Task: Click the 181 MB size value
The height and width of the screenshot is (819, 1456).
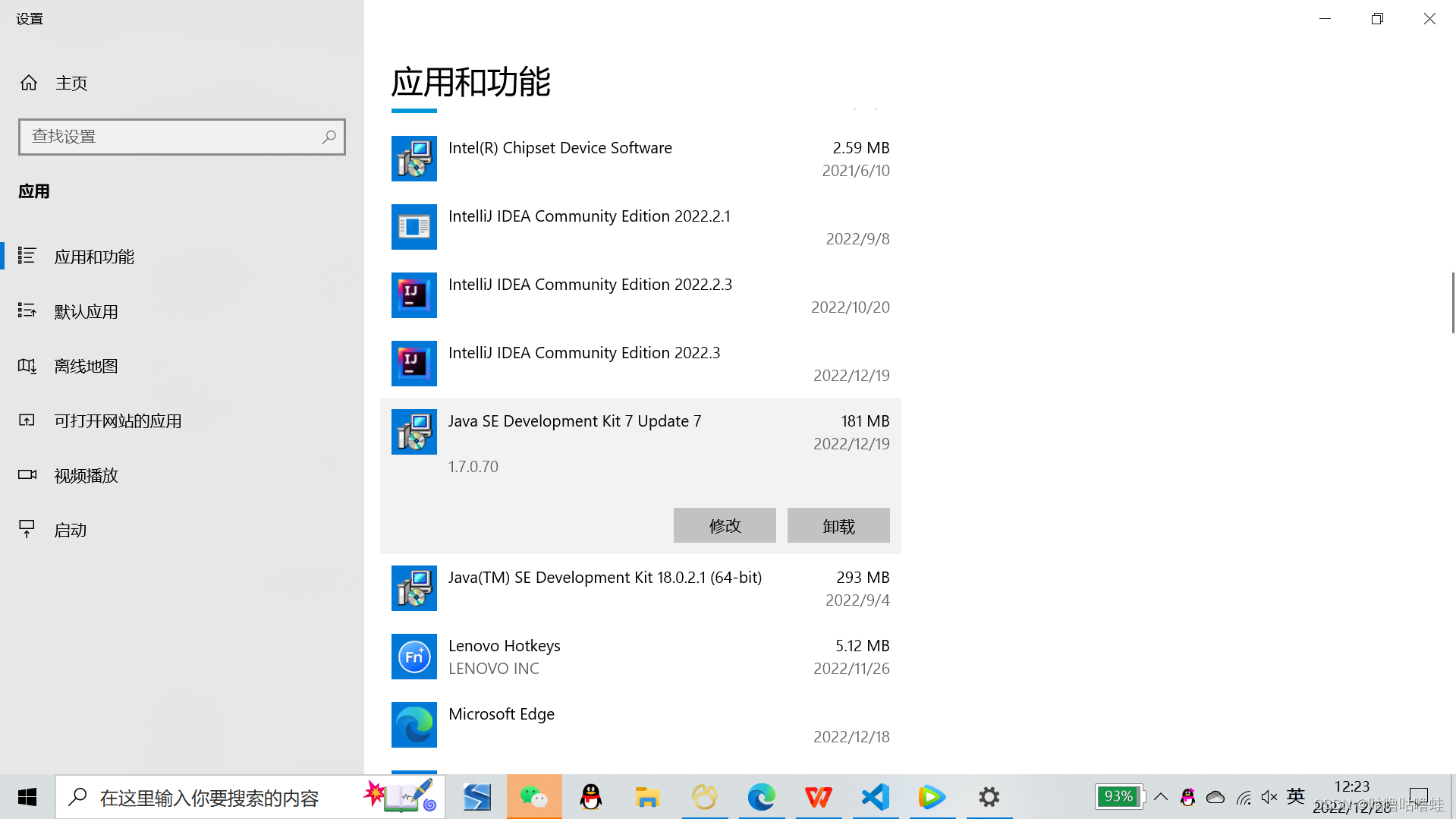Action: (x=865, y=421)
